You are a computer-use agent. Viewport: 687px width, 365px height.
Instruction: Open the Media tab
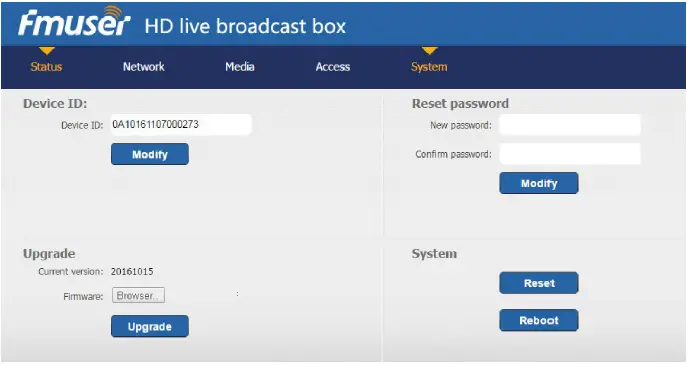[240, 67]
